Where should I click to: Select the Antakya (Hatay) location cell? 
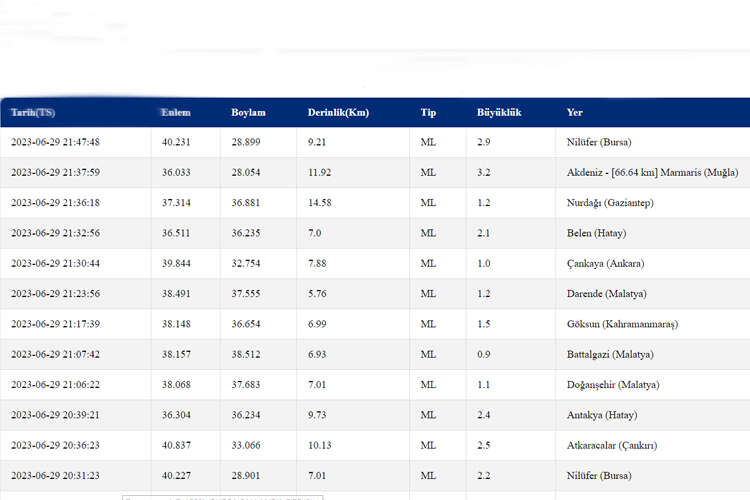(x=601, y=415)
